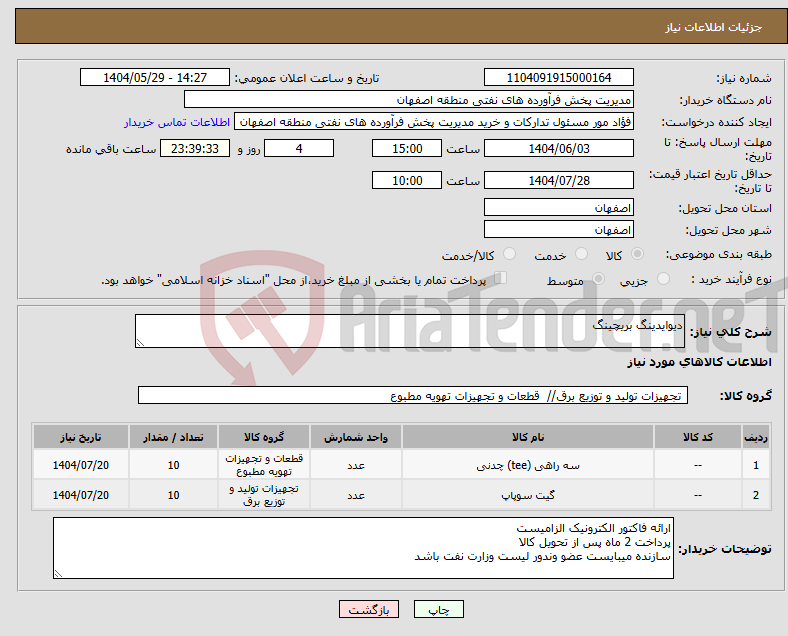The image size is (788, 636).
Task: Click the گروه کالا table column header
Action: [x=264, y=437]
